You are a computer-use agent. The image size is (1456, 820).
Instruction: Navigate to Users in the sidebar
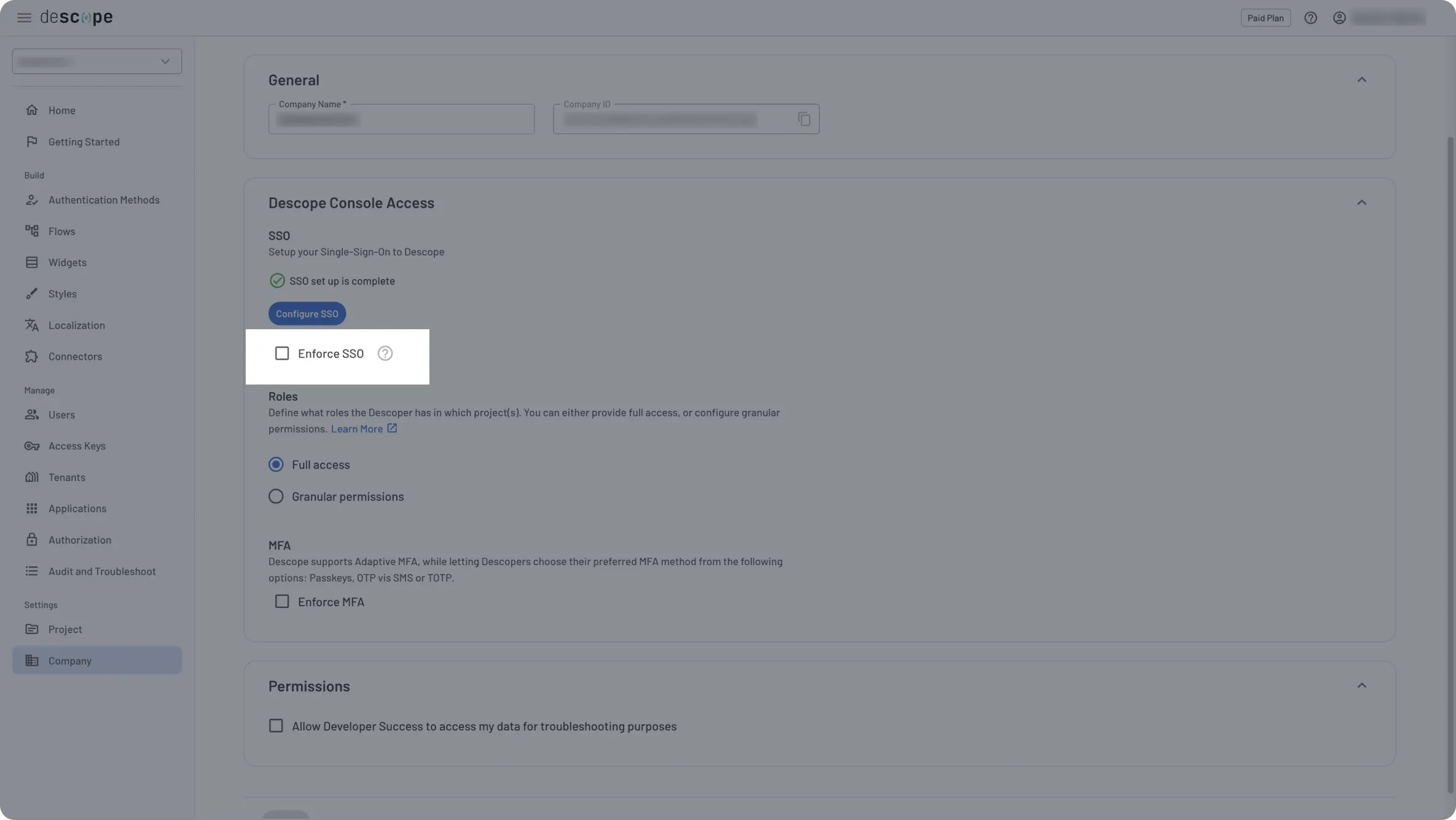point(61,415)
